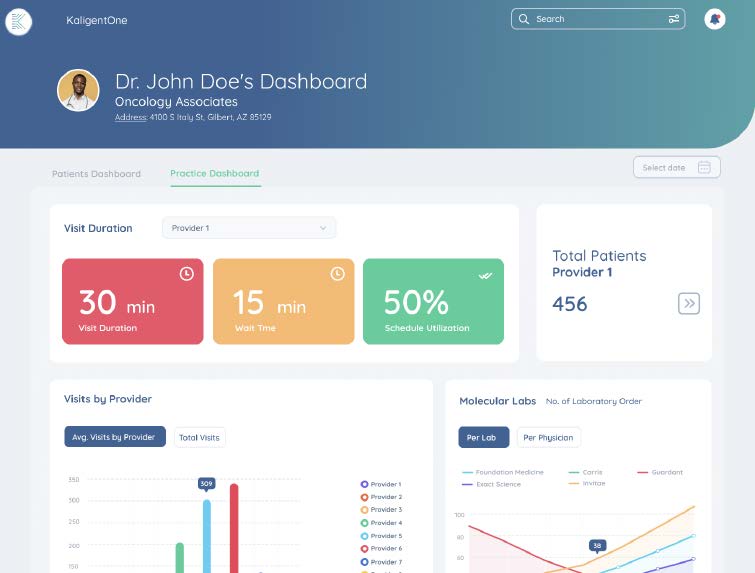Click the clock icon on Visit Duration card
This screenshot has width=755, height=573.
(186, 274)
